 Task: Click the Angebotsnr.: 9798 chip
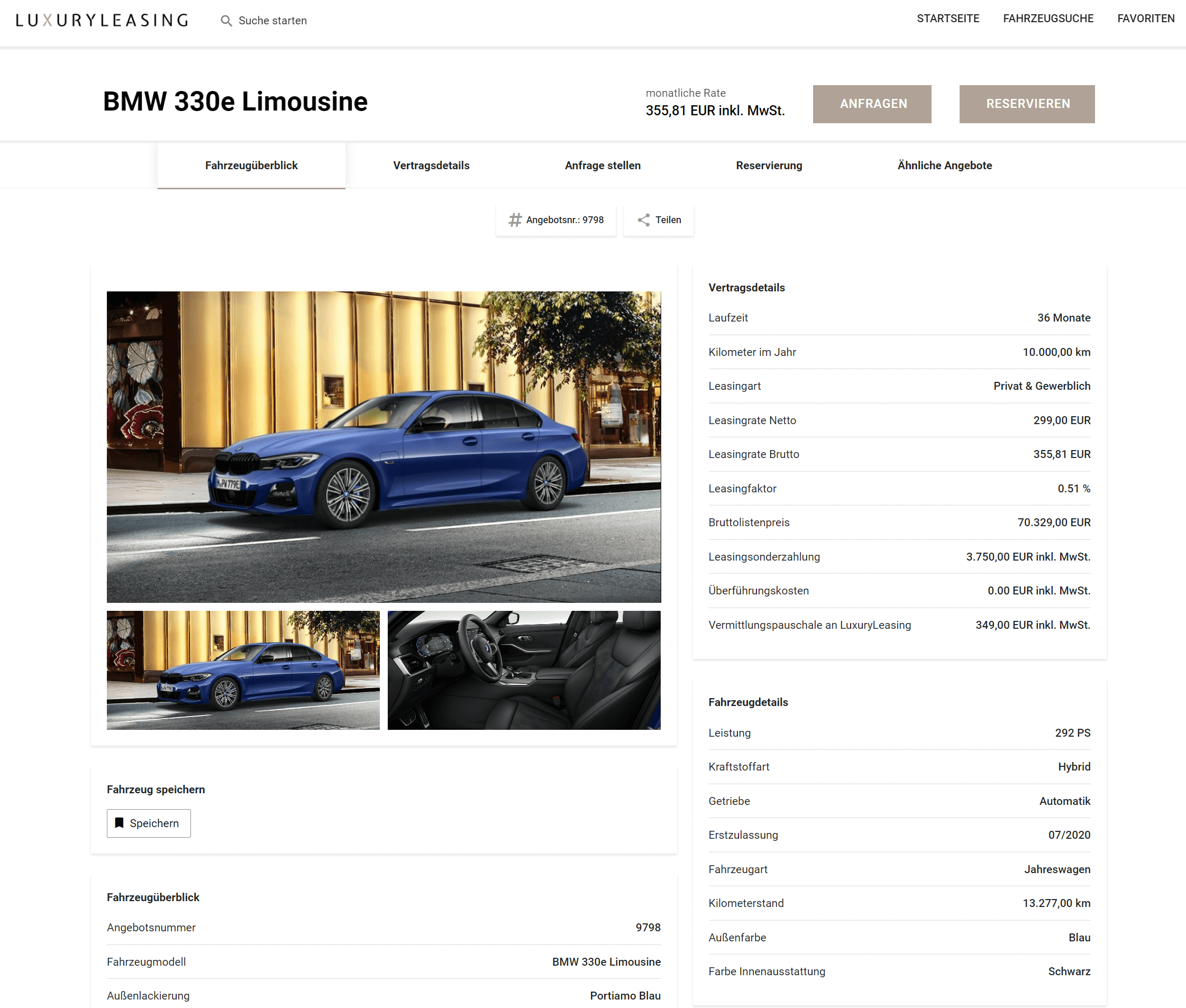[x=555, y=220]
